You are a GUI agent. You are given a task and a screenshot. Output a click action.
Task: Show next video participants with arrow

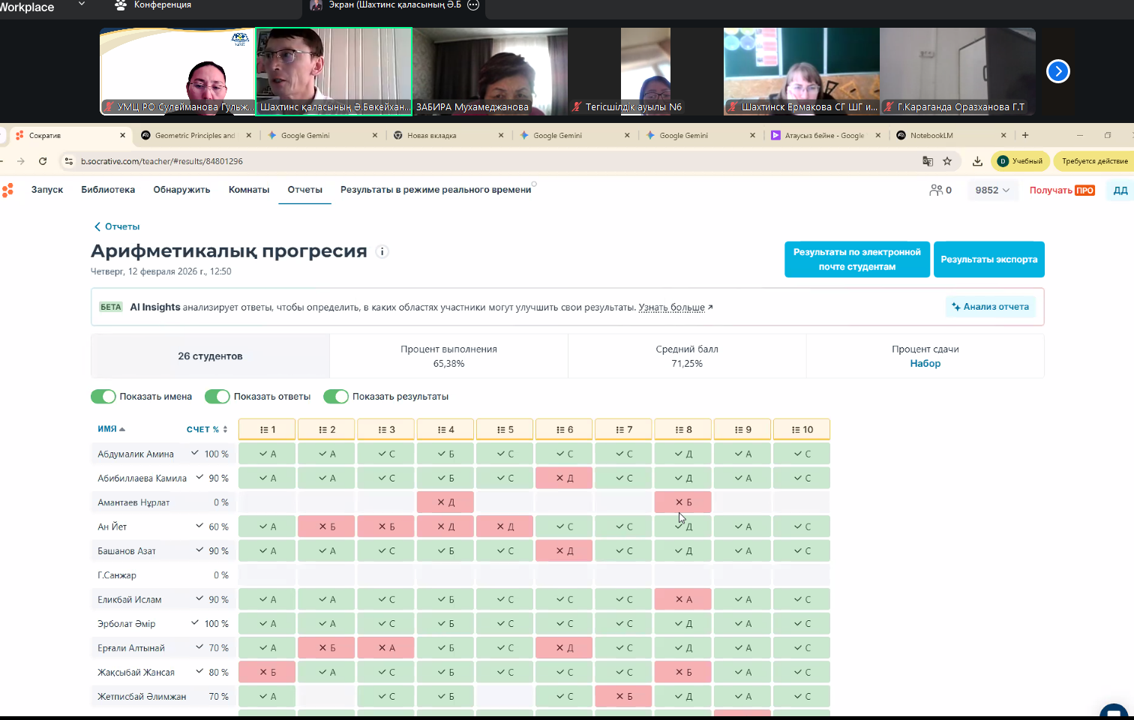tap(1057, 71)
